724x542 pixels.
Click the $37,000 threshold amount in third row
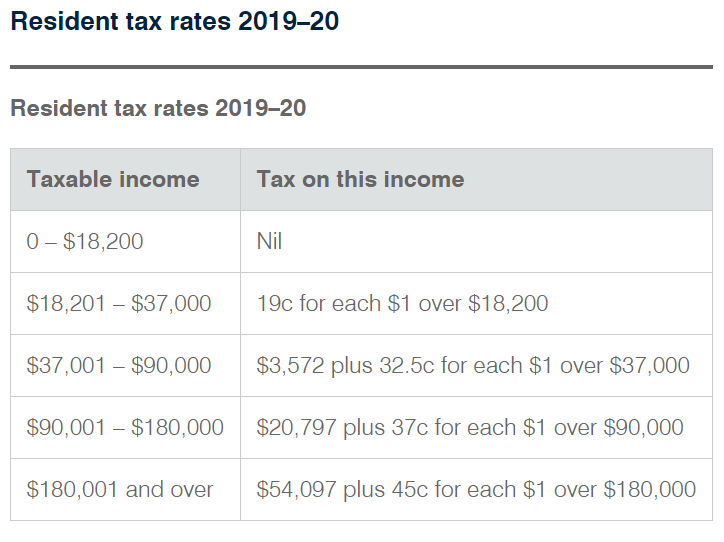[x=649, y=365]
